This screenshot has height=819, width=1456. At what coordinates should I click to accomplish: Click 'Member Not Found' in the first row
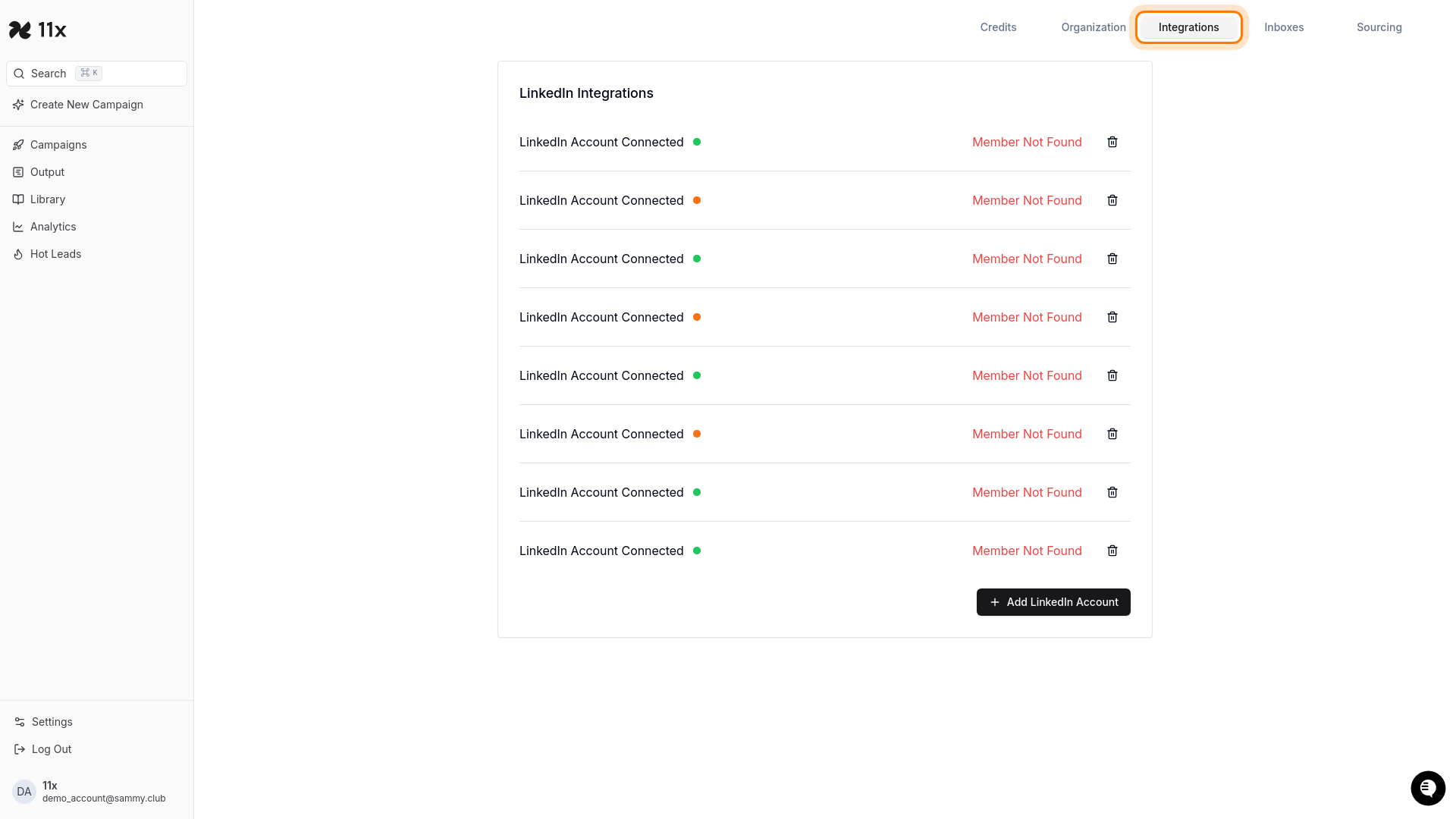(x=1027, y=142)
